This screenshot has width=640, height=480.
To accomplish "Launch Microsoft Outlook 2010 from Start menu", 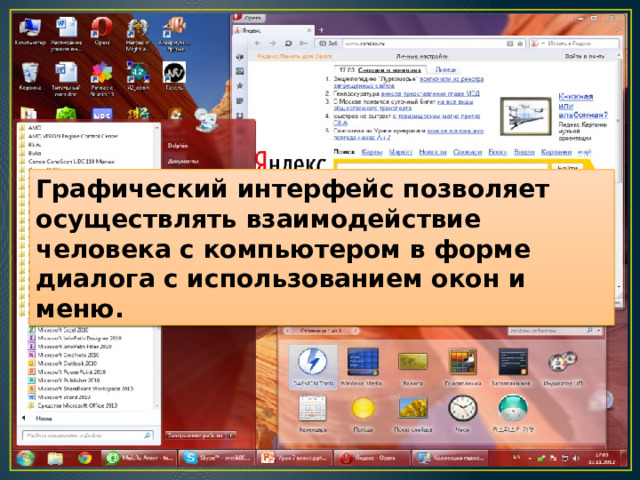I will coord(62,363).
